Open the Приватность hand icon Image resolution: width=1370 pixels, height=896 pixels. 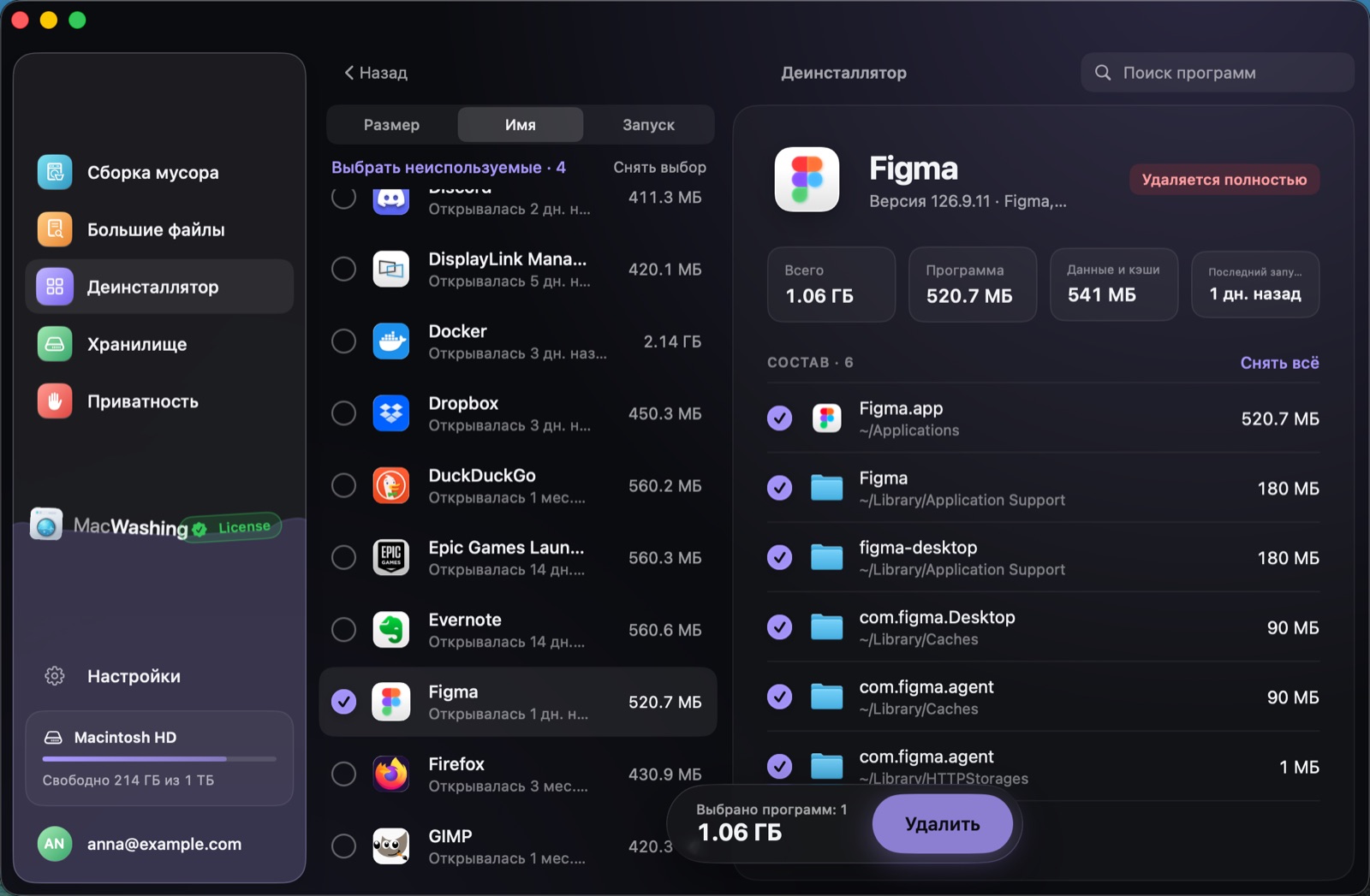click(x=55, y=401)
